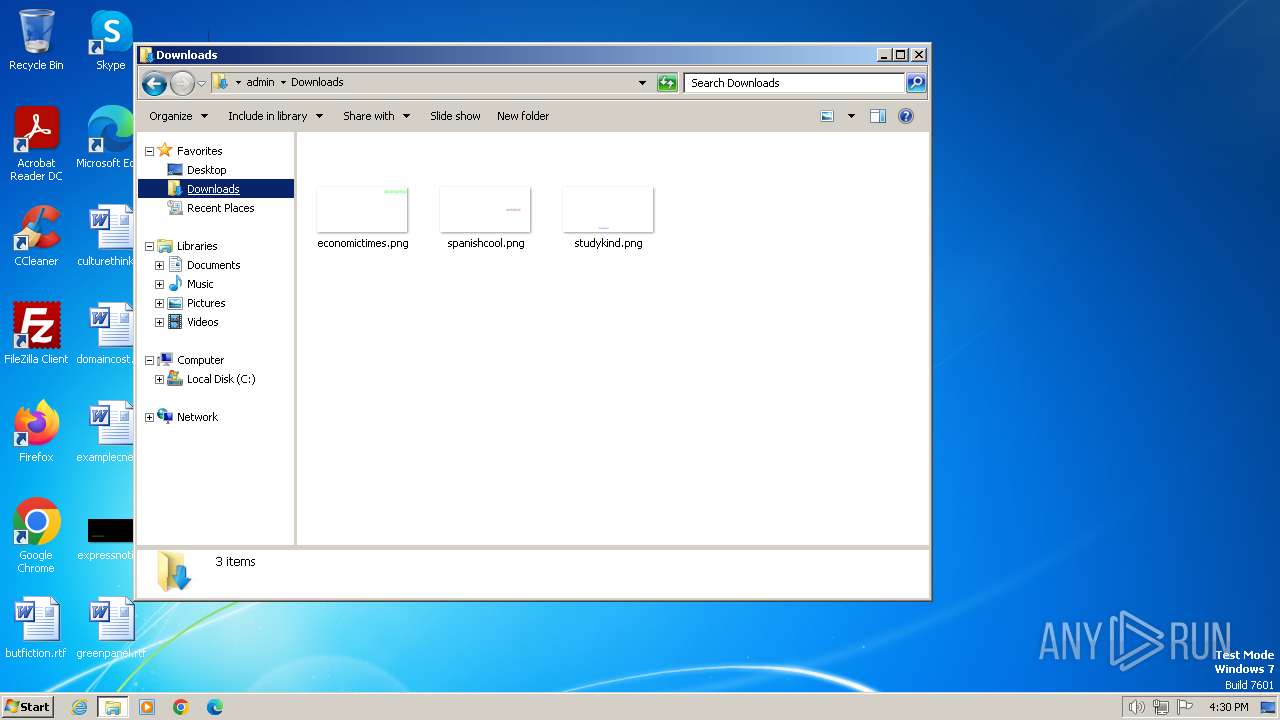
Task: Select Local Disk (C:)
Action: click(221, 379)
